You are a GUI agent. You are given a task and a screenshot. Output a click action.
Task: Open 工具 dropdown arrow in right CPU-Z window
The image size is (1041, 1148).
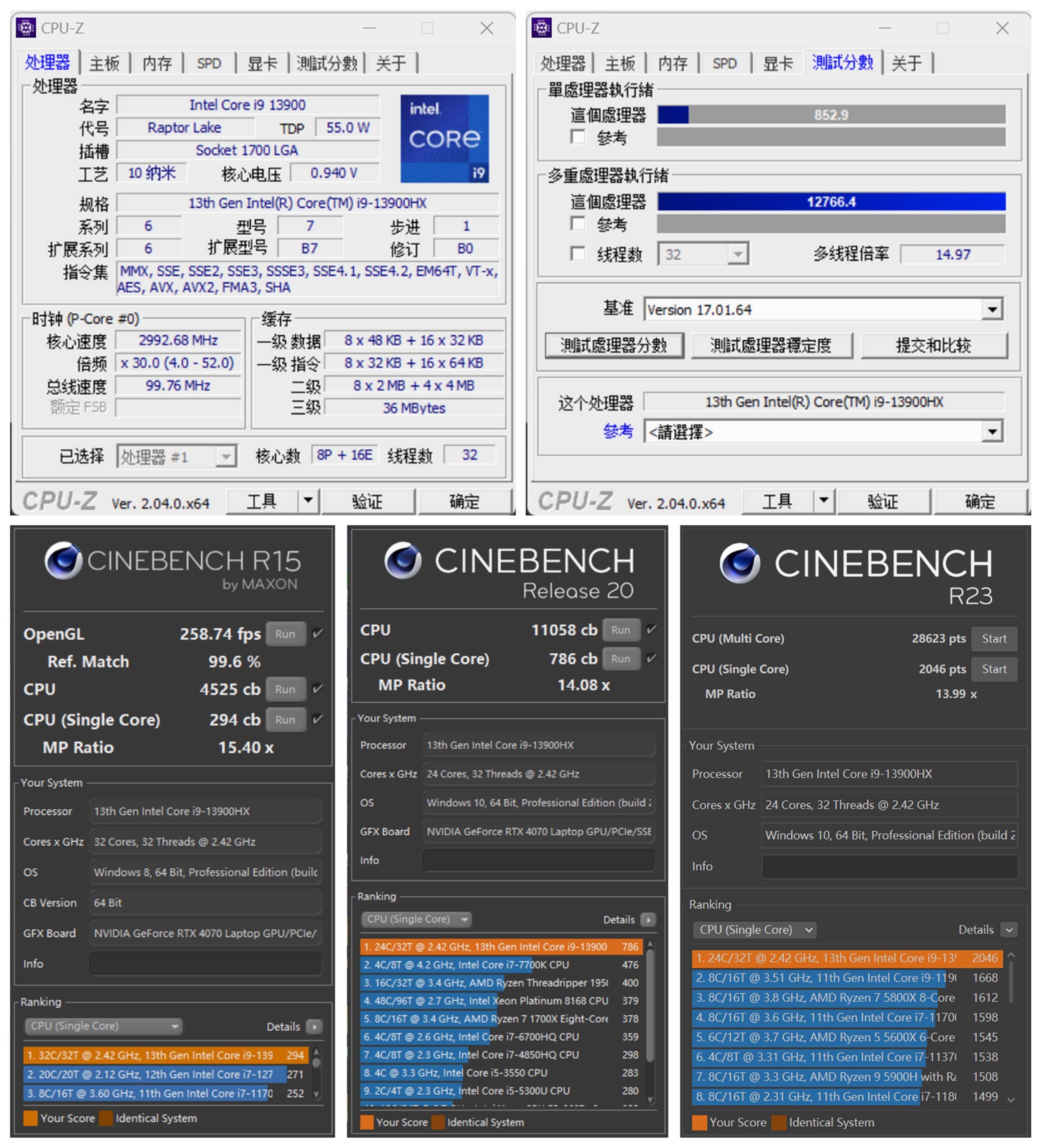[x=823, y=501]
